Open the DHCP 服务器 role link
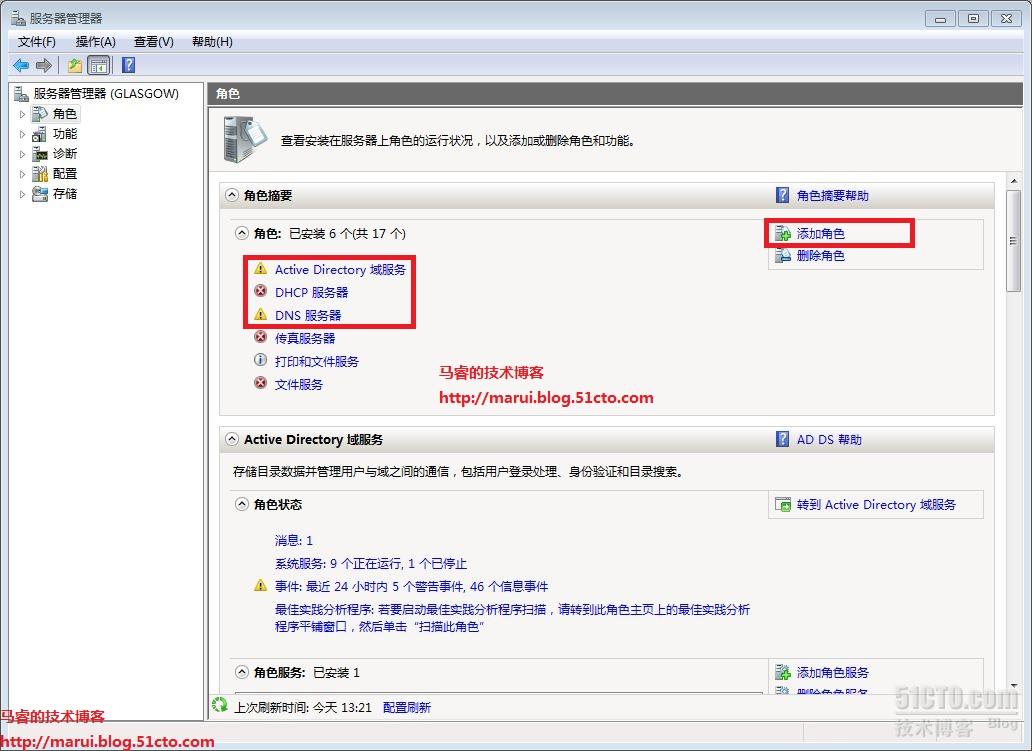Screen dimensions: 1032x751 click(x=311, y=292)
